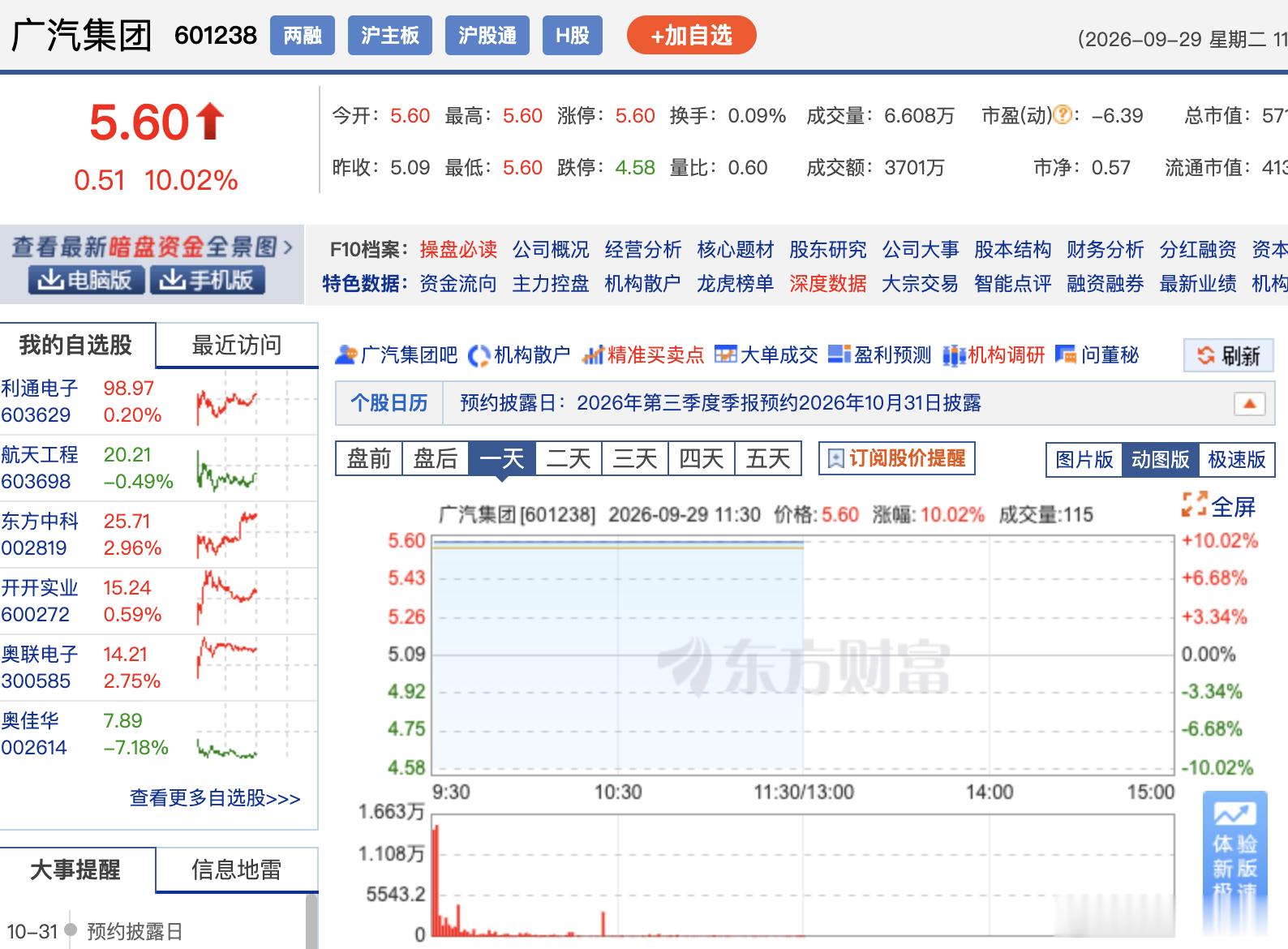Open the 机构调研 icon
The image size is (1288, 949).
[954, 355]
